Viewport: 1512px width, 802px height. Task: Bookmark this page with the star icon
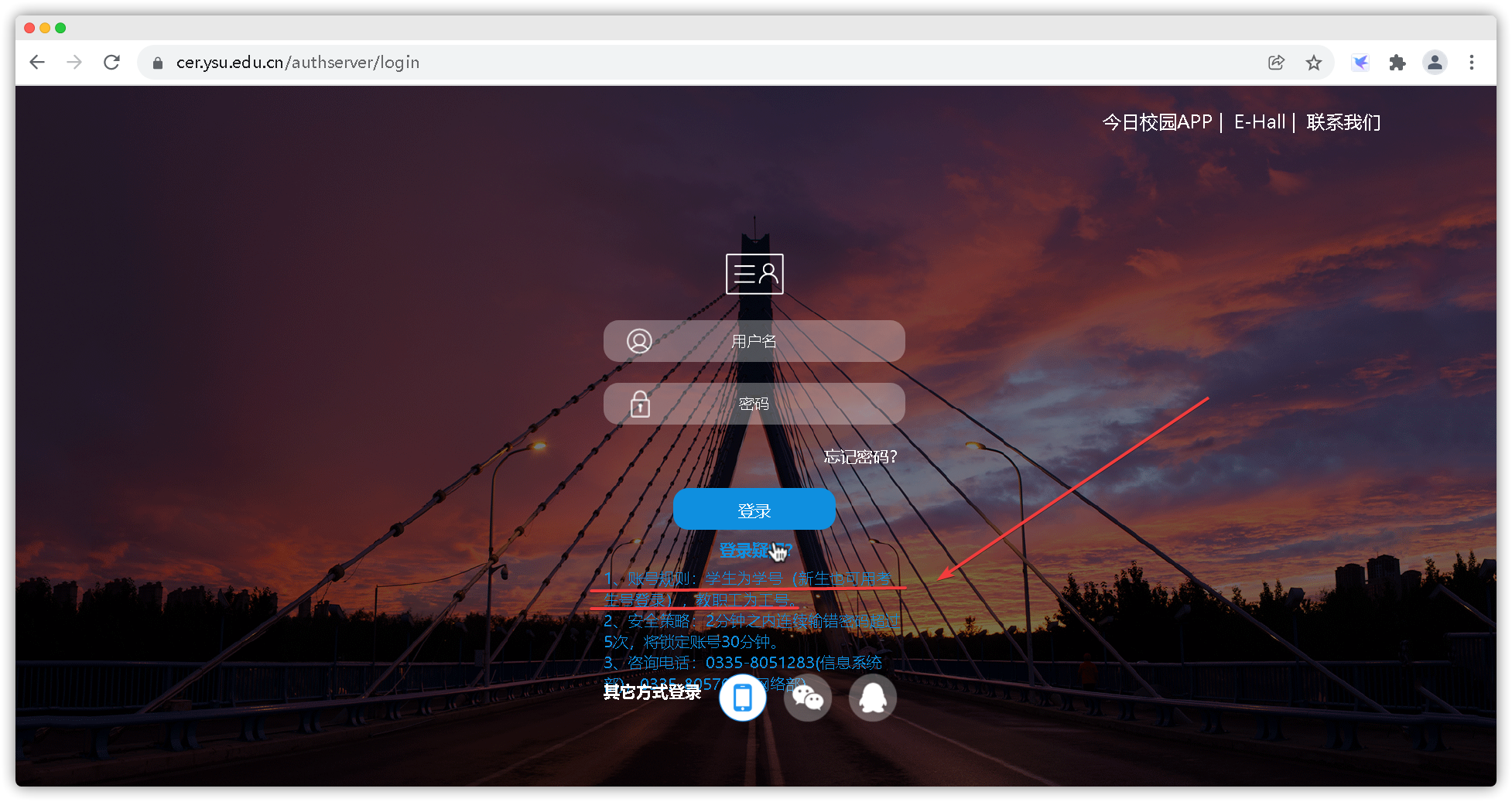point(1313,63)
